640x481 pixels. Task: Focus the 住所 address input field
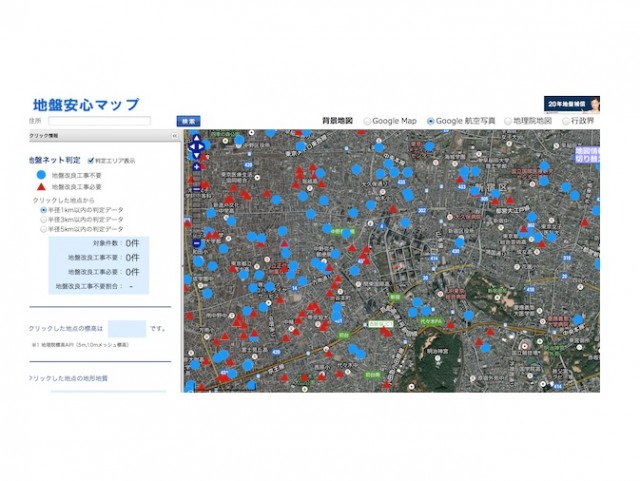tap(102, 121)
